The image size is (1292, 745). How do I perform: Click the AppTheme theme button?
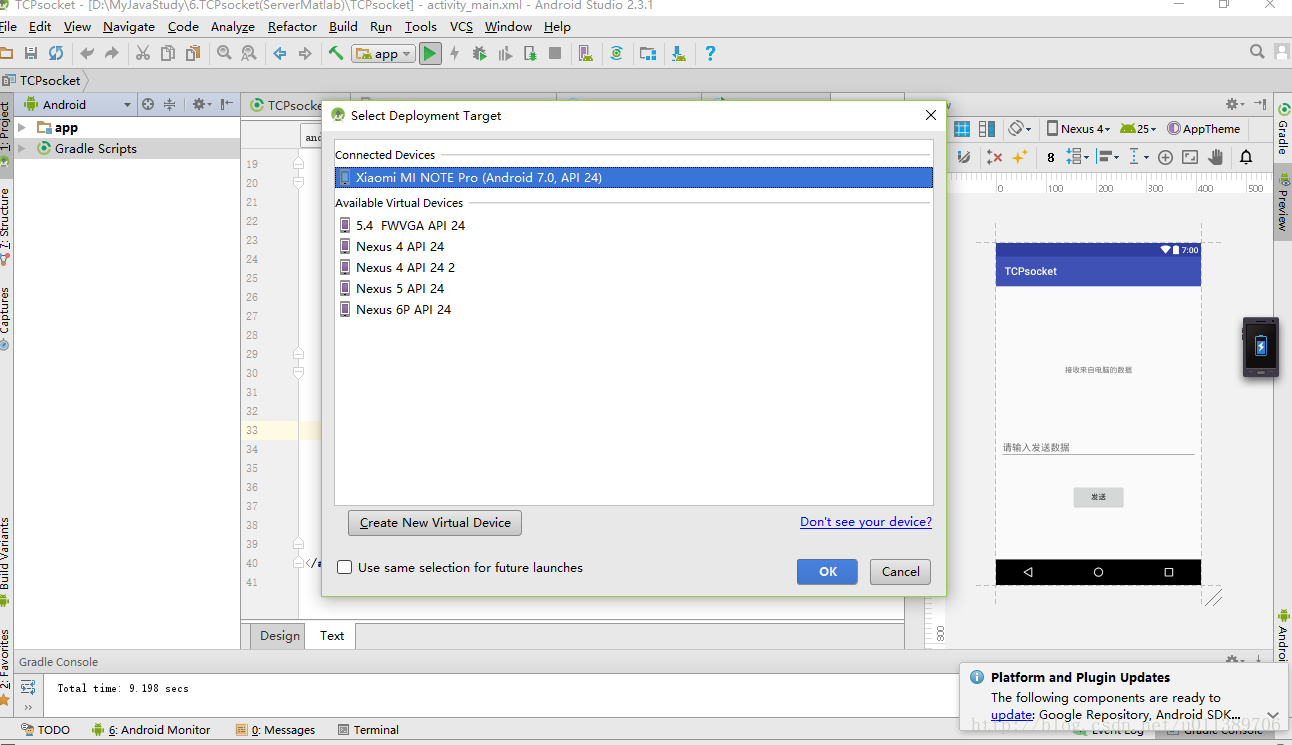click(x=1203, y=129)
